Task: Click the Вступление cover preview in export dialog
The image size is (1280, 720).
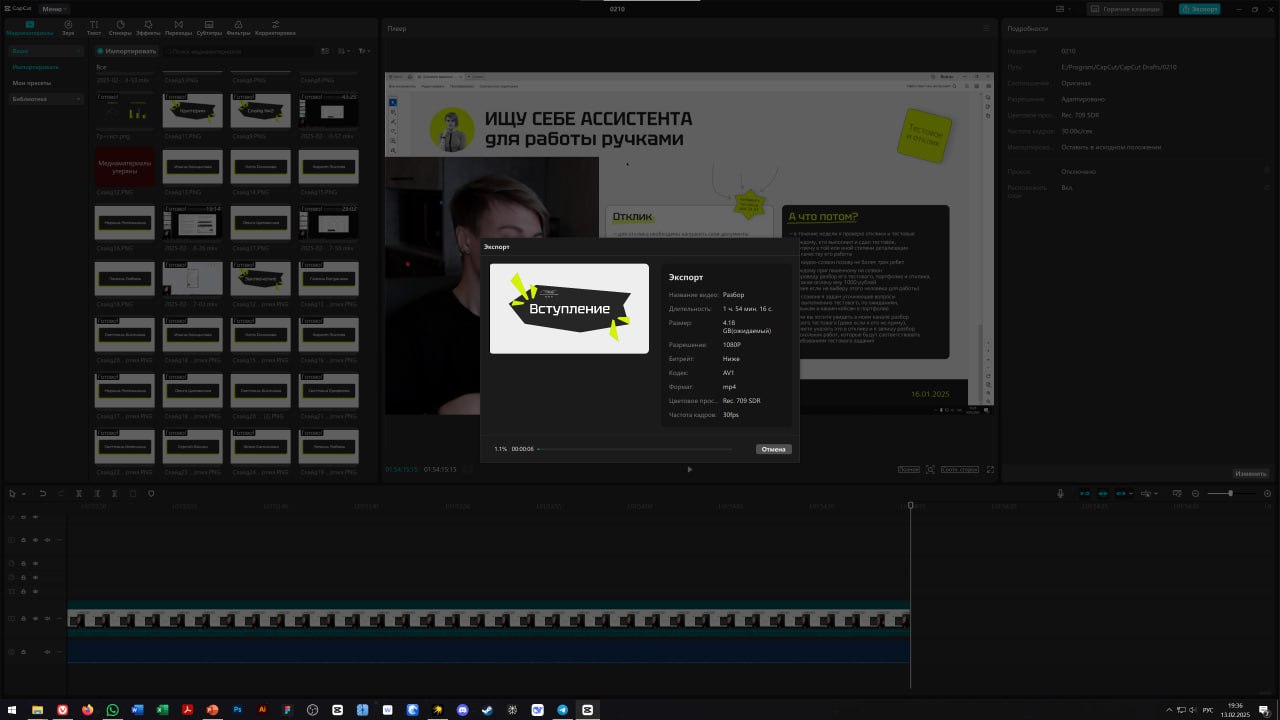Action: (569, 308)
